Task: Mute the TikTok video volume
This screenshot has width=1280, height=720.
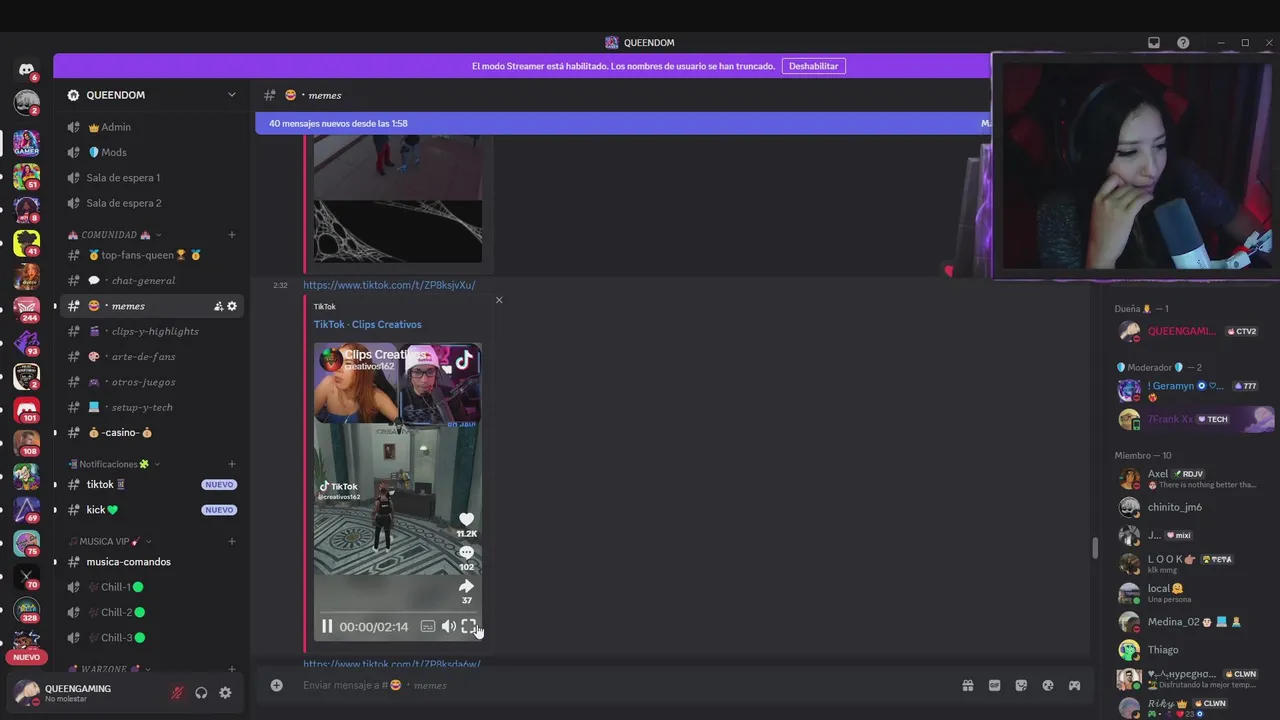Action: (x=448, y=626)
